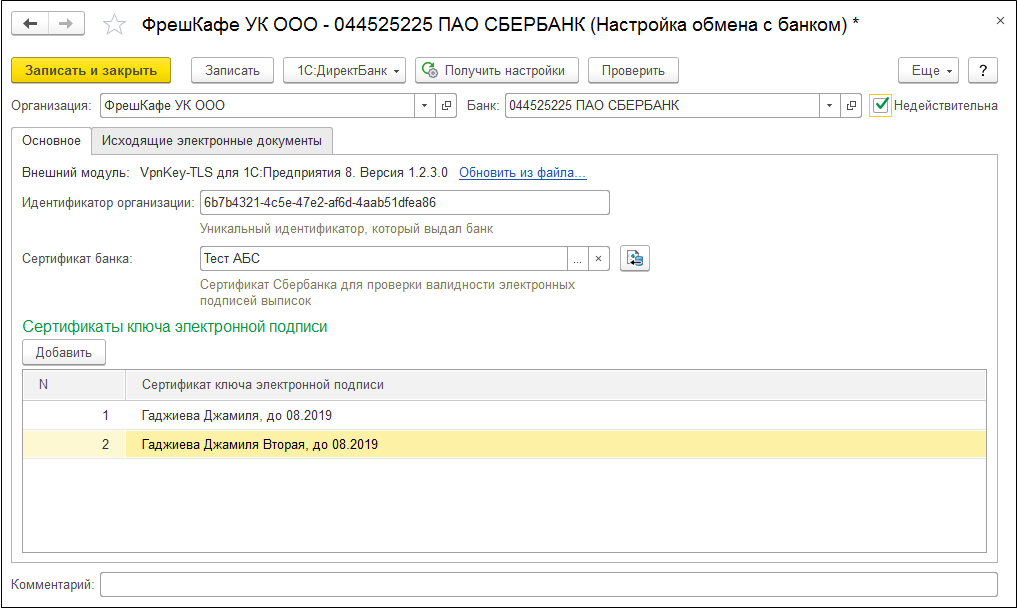Choose bank certificate via ellipsis button
Viewport: 1017px width, 608px height.
coord(577,259)
